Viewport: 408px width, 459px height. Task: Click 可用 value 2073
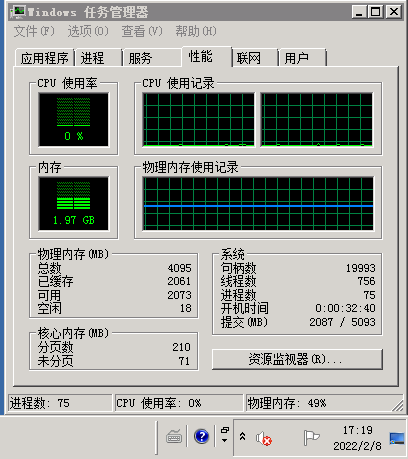180,295
